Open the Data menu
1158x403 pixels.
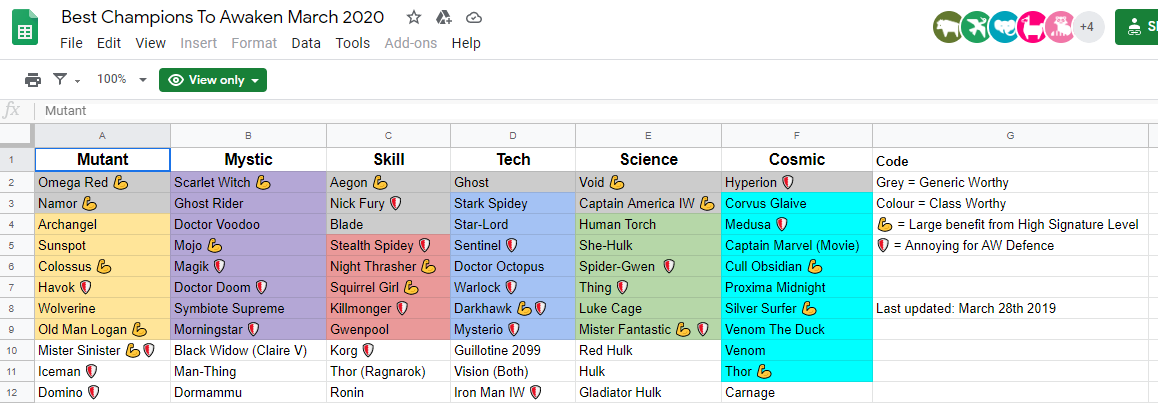pos(306,43)
